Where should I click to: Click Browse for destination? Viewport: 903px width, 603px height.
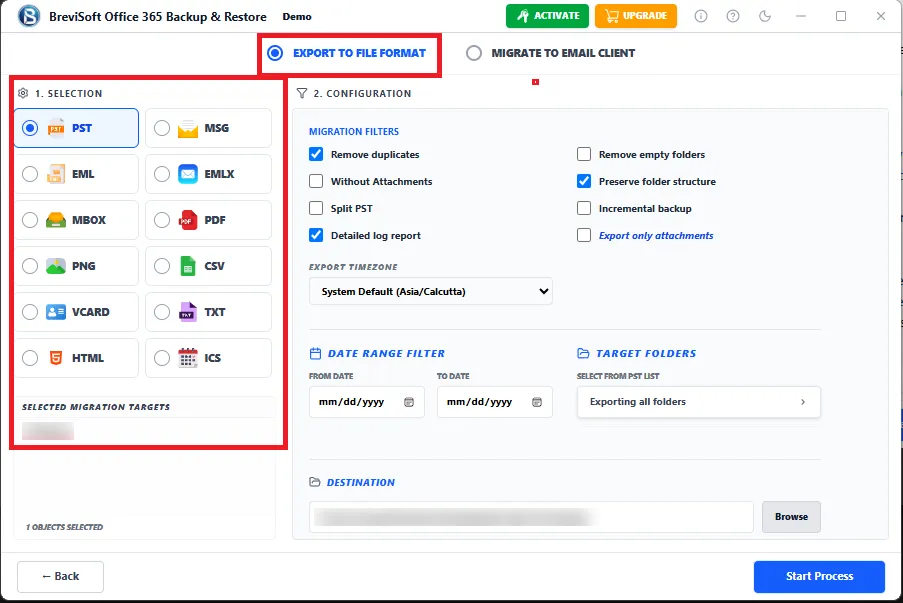(791, 517)
